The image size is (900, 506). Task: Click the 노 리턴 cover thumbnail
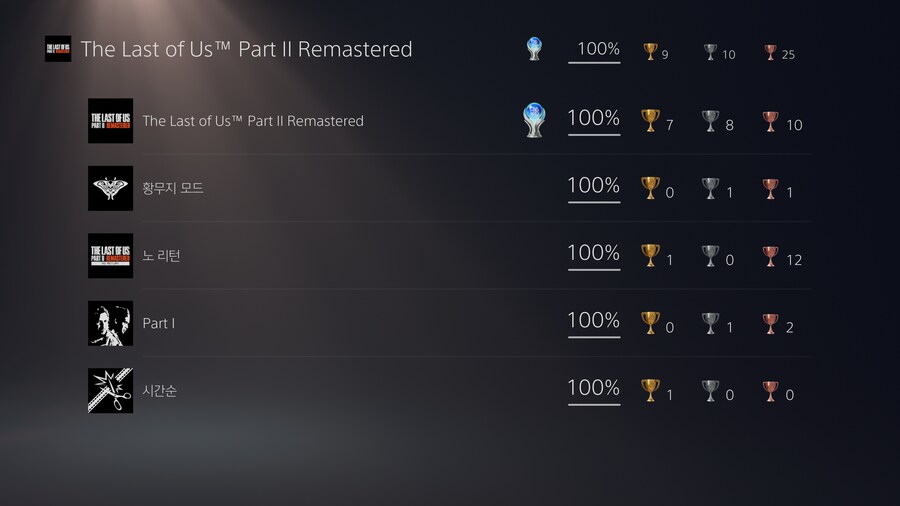[110, 255]
